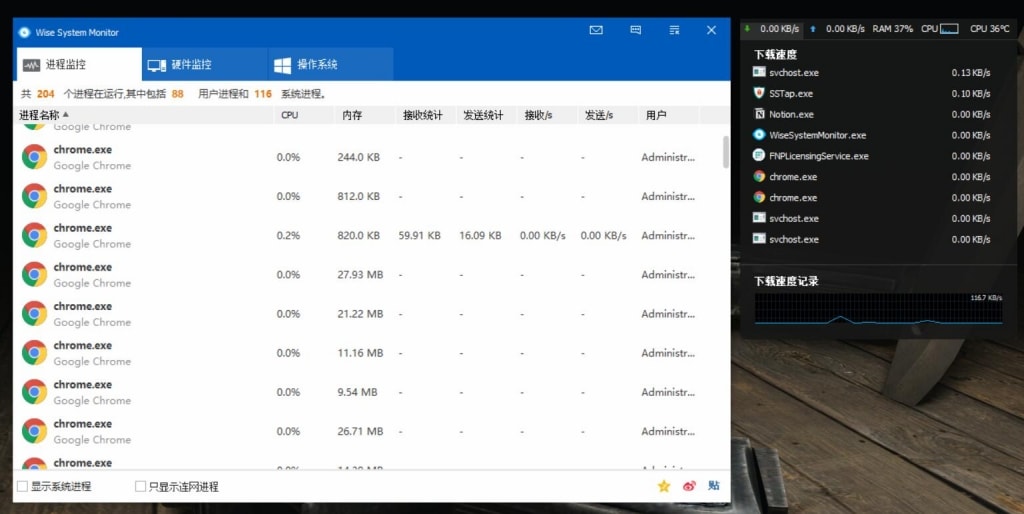Sort by the CPU column header
Screen dimensions: 1024x514
304,115
